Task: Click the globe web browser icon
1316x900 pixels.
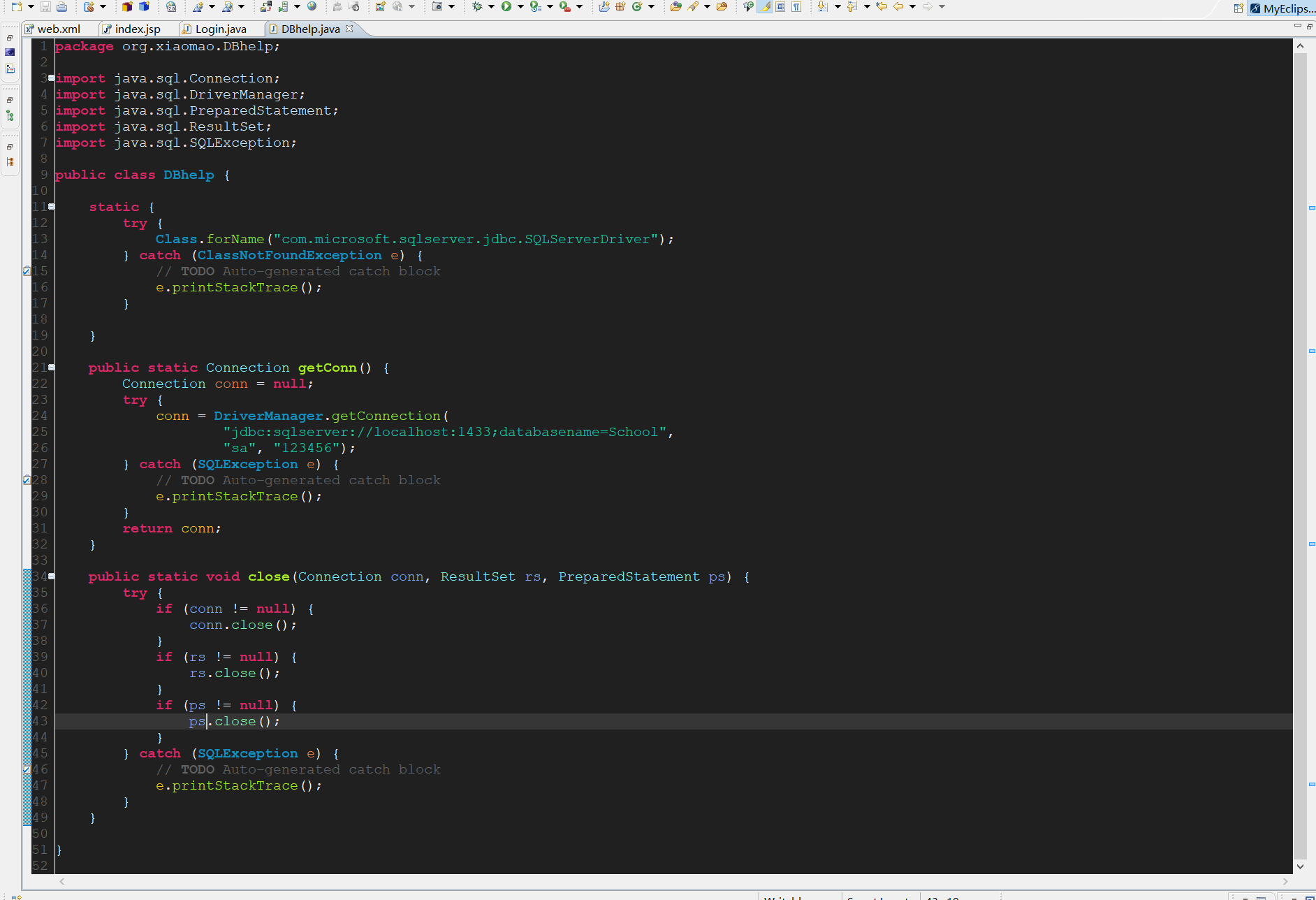Action: [312, 7]
